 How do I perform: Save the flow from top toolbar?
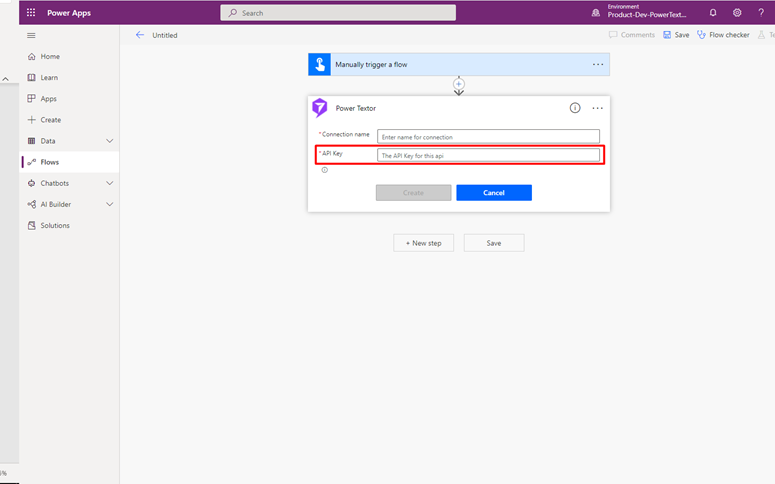[676, 35]
